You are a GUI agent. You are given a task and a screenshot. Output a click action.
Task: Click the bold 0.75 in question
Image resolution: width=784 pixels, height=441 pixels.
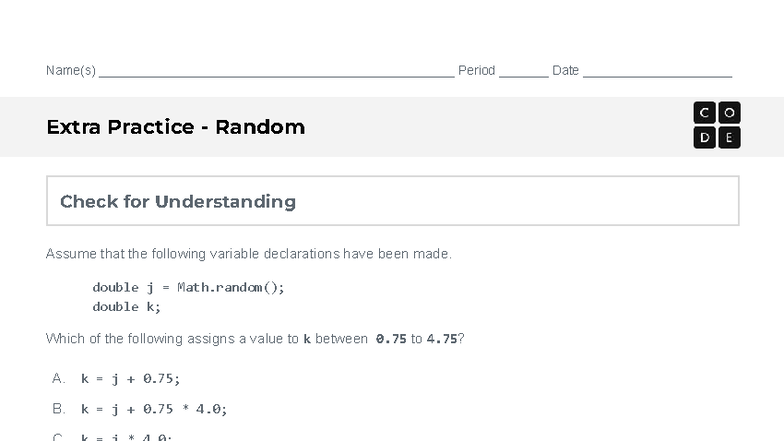391,339
